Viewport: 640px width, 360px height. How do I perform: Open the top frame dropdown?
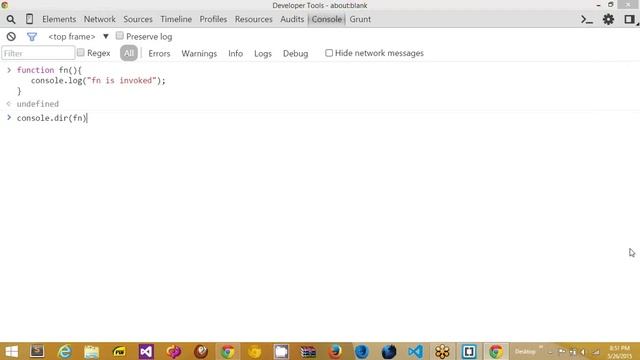(78, 37)
